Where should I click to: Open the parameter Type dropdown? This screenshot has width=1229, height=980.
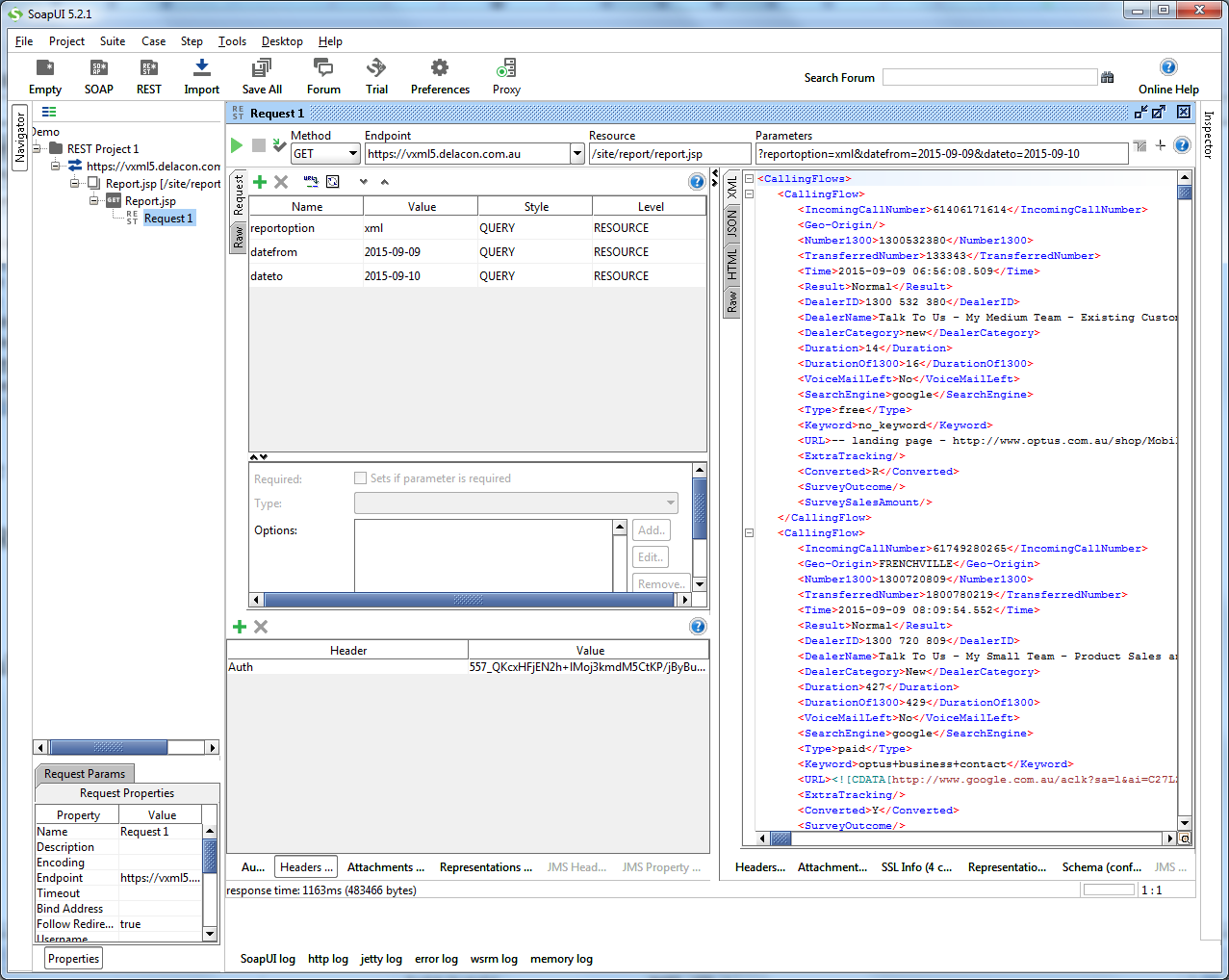(x=516, y=503)
